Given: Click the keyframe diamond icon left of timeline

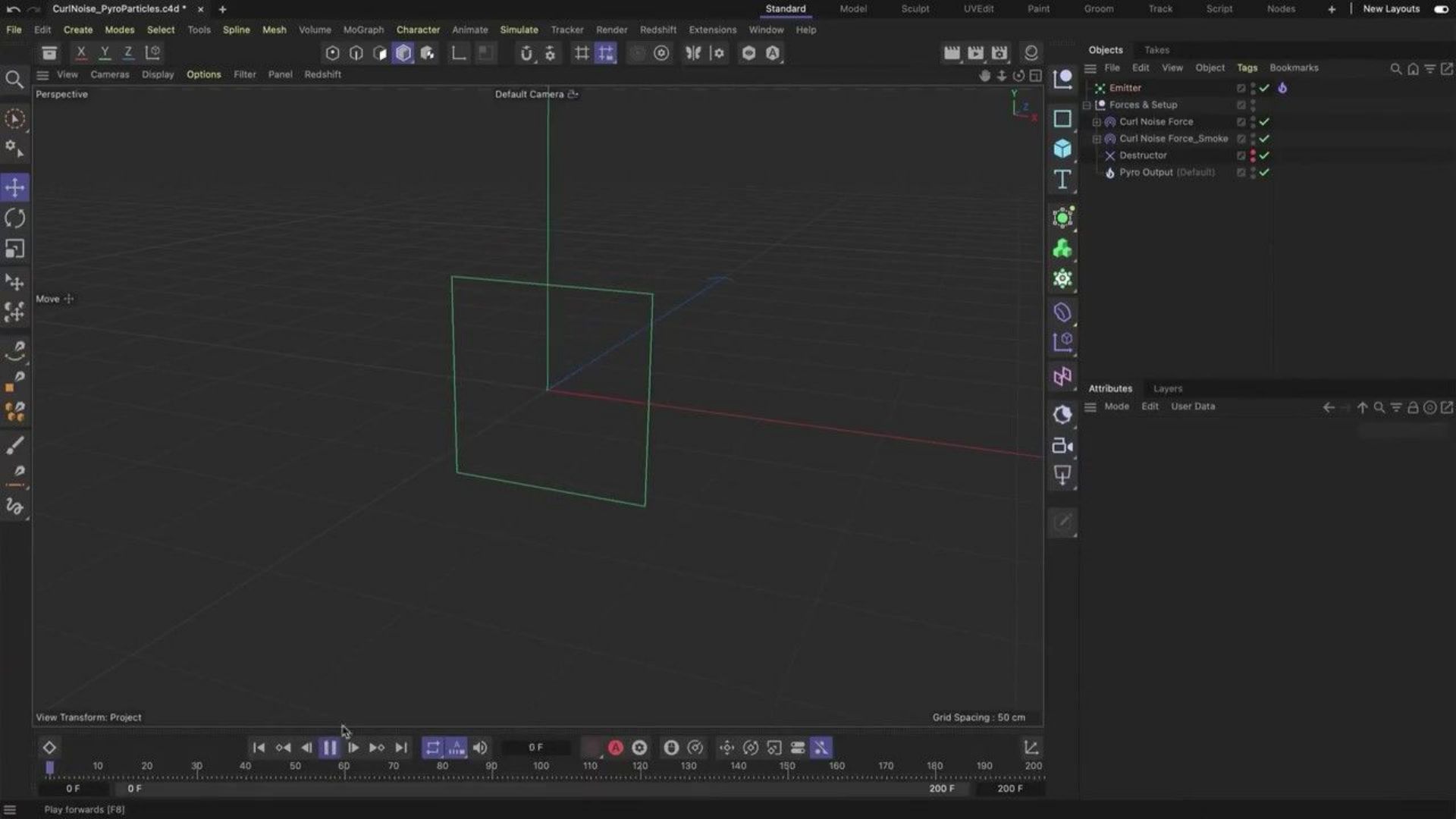Looking at the screenshot, I should pos(49,748).
